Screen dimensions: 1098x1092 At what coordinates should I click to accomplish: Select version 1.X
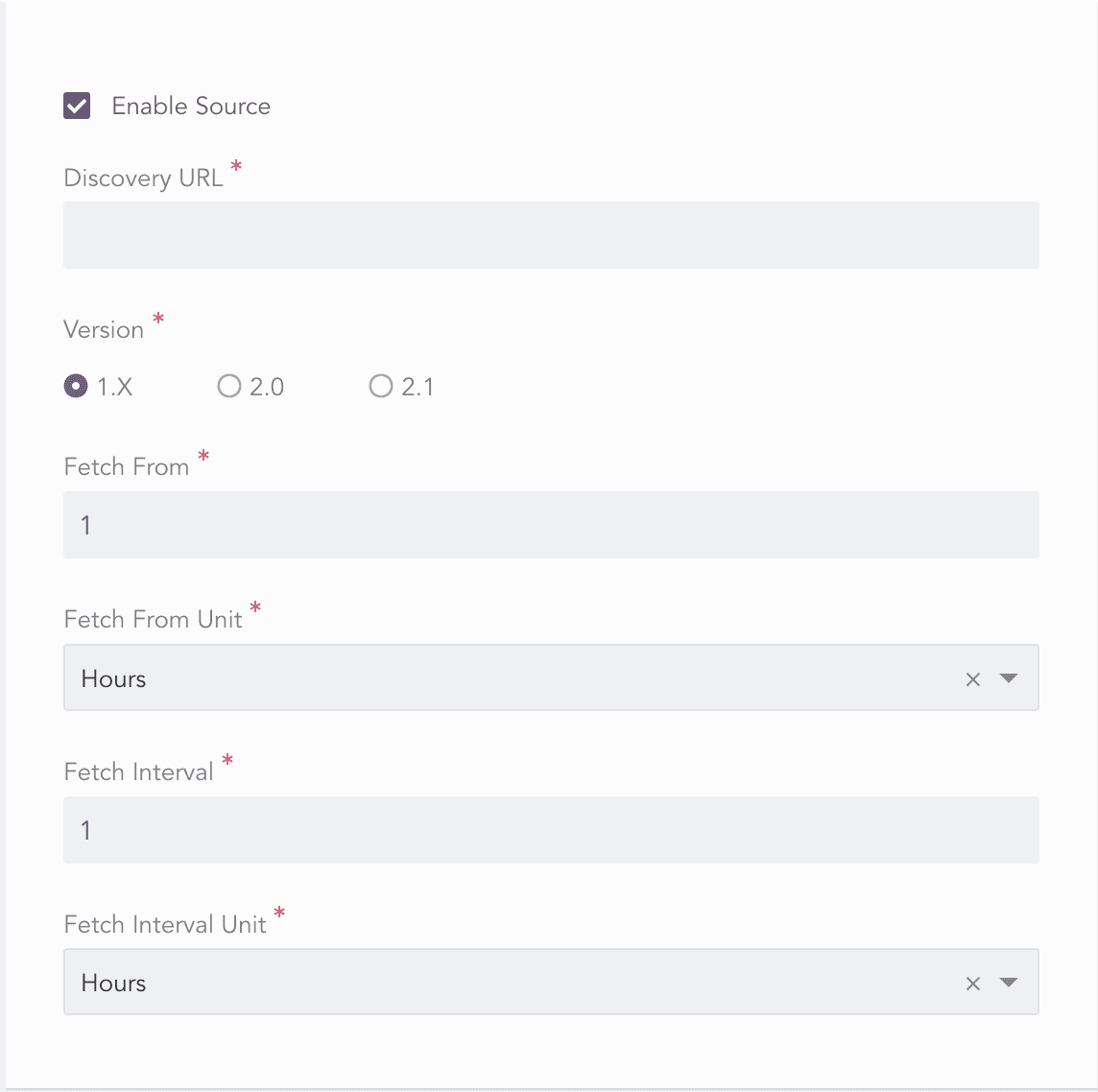tap(76, 386)
